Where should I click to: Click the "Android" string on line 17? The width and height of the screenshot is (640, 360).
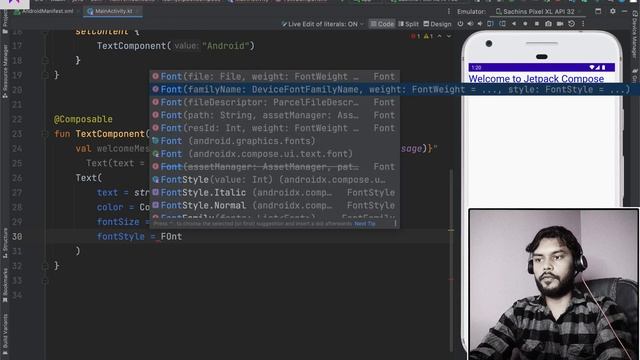(226, 46)
